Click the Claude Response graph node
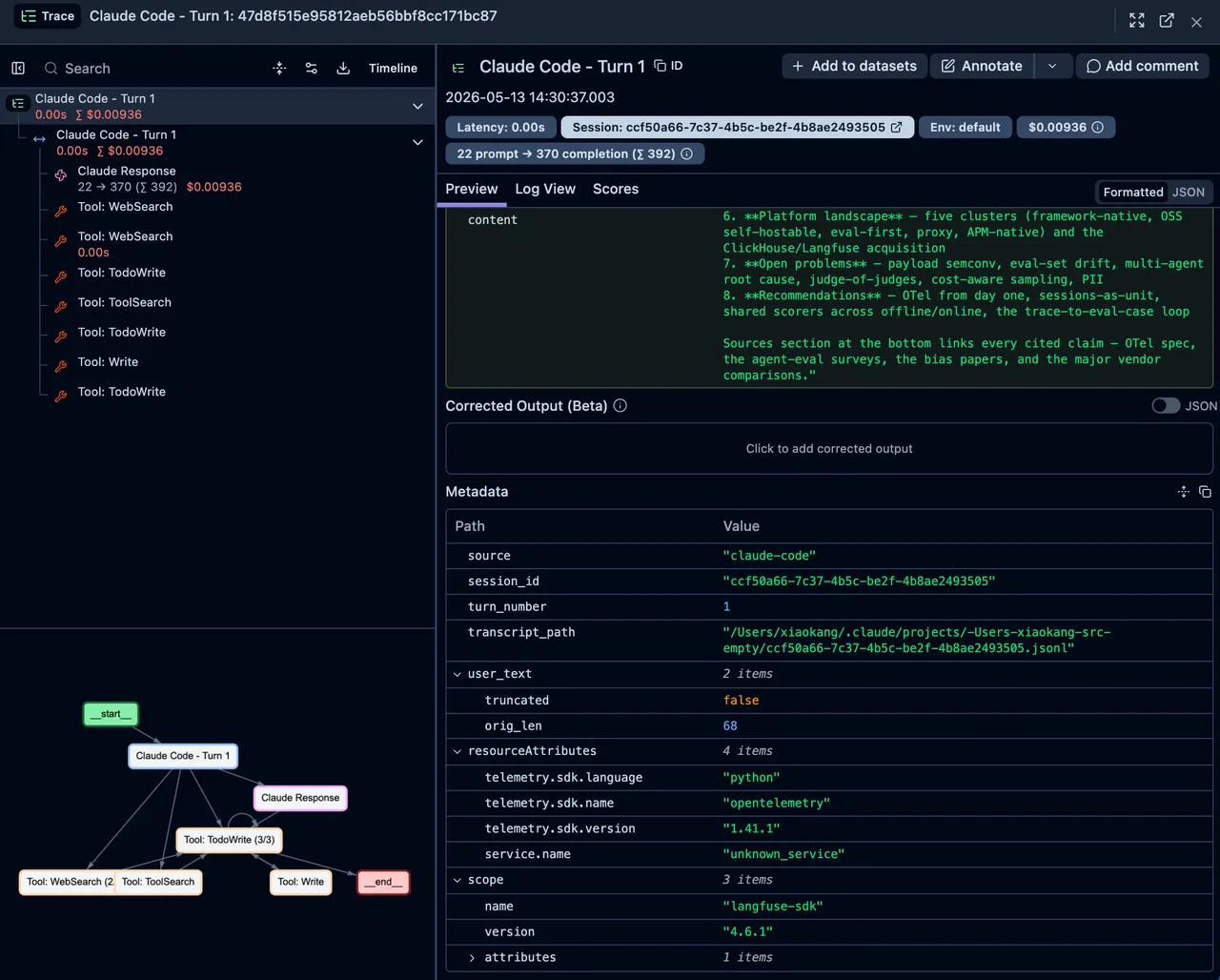The width and height of the screenshot is (1220, 980). point(300,798)
